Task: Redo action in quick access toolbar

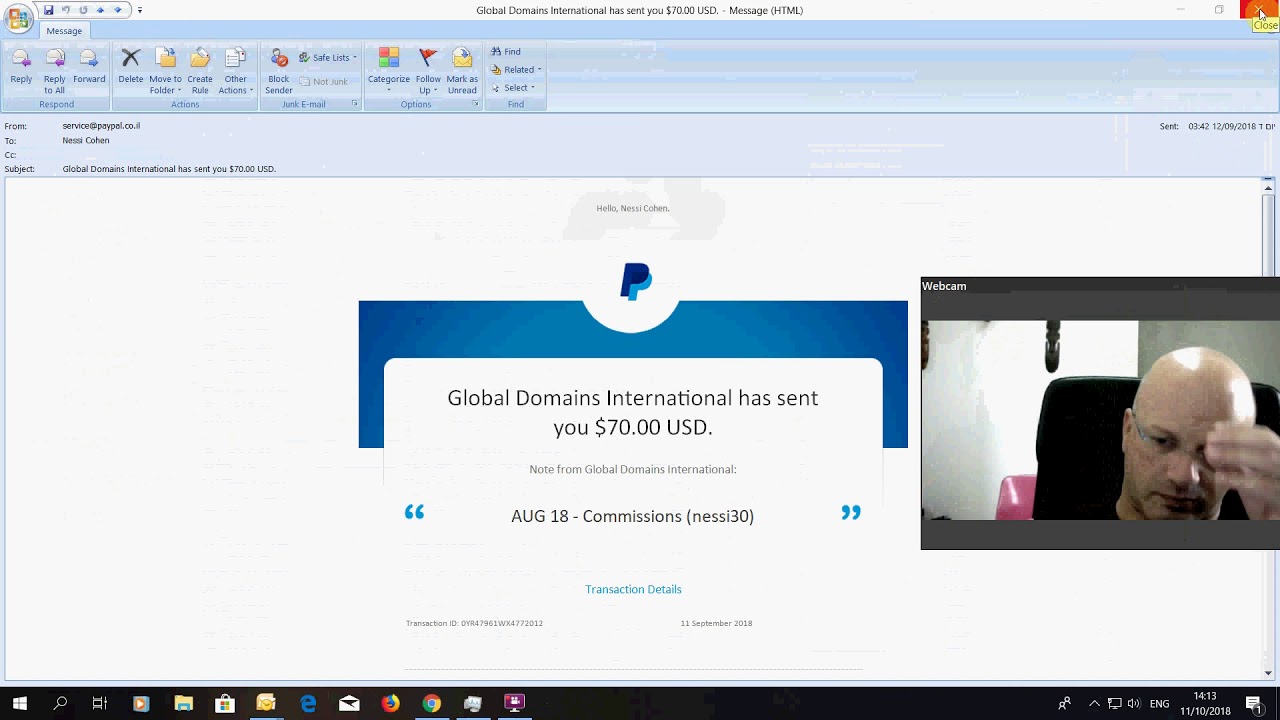Action: point(83,10)
